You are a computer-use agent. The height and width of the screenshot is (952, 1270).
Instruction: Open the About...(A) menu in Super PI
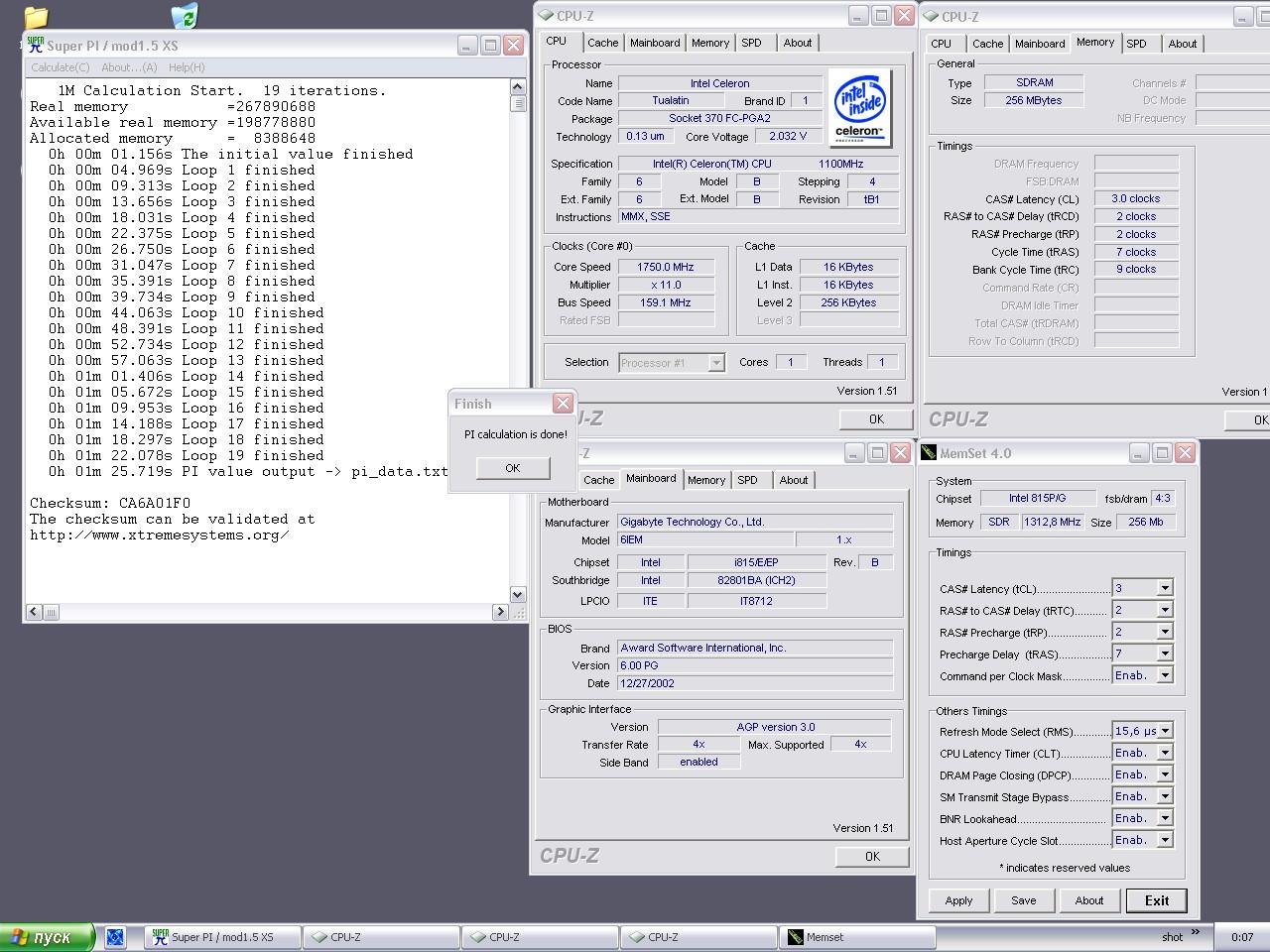click(x=129, y=67)
